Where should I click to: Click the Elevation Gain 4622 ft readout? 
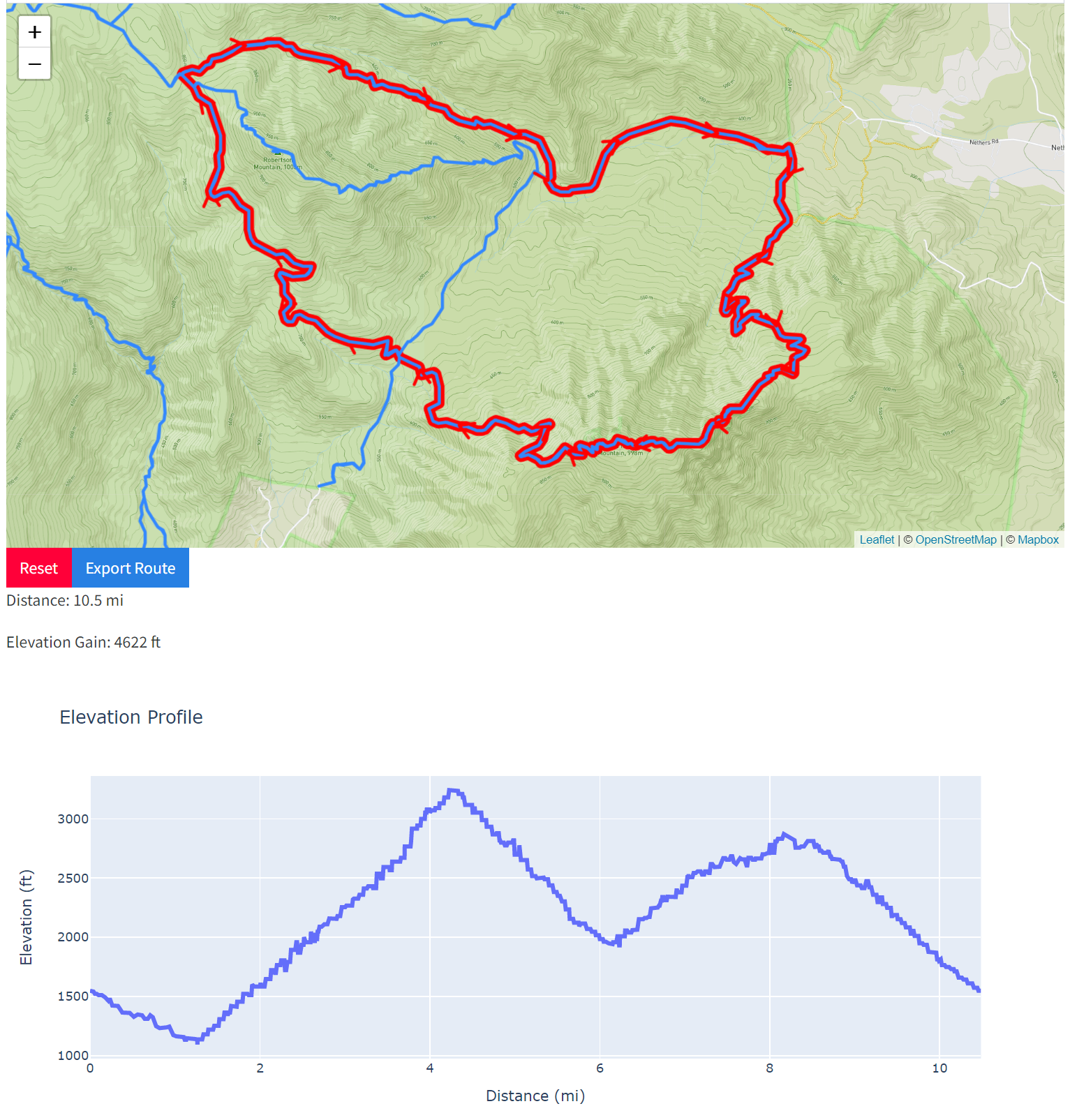(x=84, y=643)
